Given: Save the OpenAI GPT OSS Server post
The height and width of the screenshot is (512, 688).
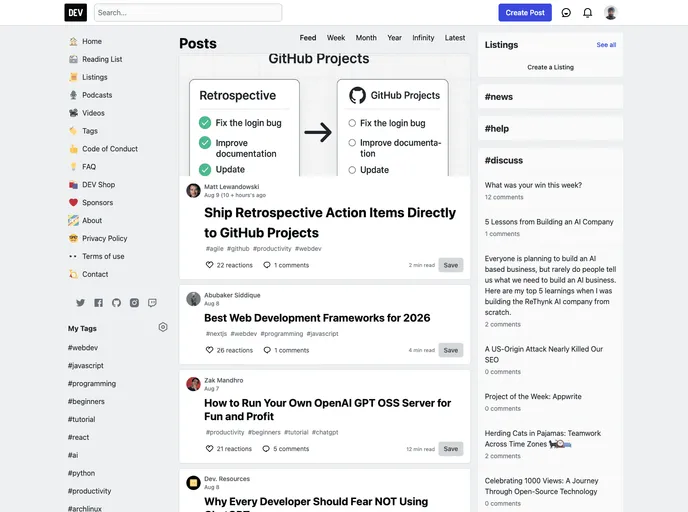Looking at the screenshot, I should [x=451, y=449].
